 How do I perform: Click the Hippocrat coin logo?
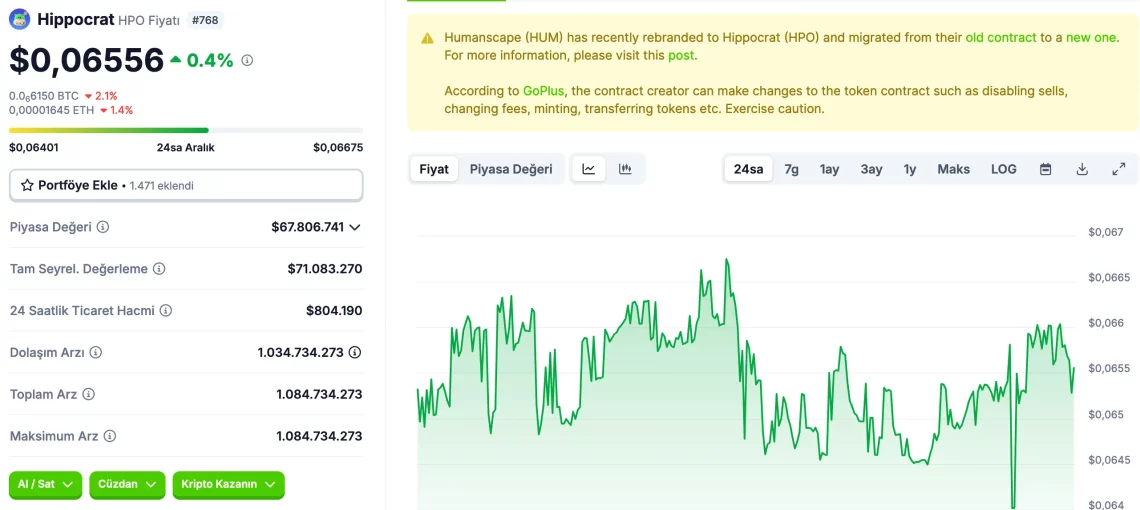pyautogui.click(x=20, y=19)
